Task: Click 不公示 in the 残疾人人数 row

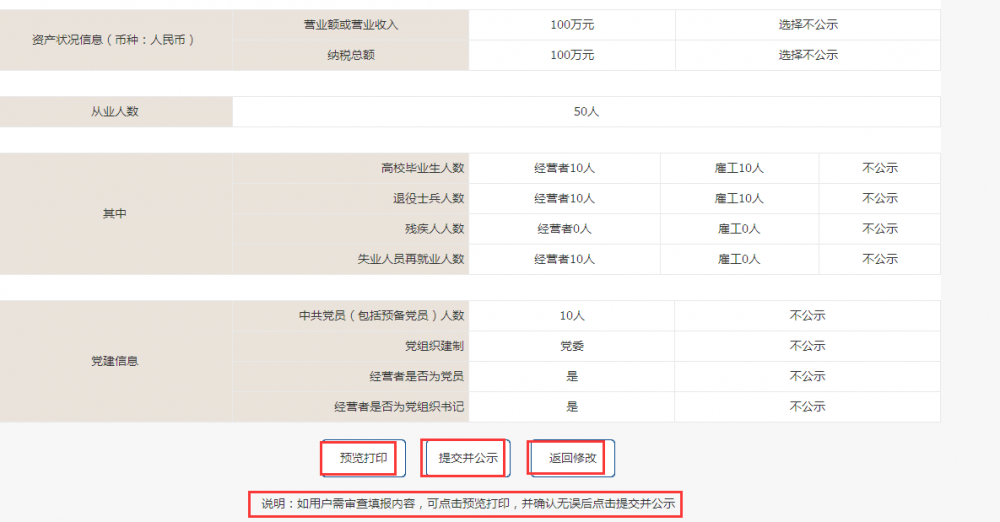Action: tap(880, 229)
